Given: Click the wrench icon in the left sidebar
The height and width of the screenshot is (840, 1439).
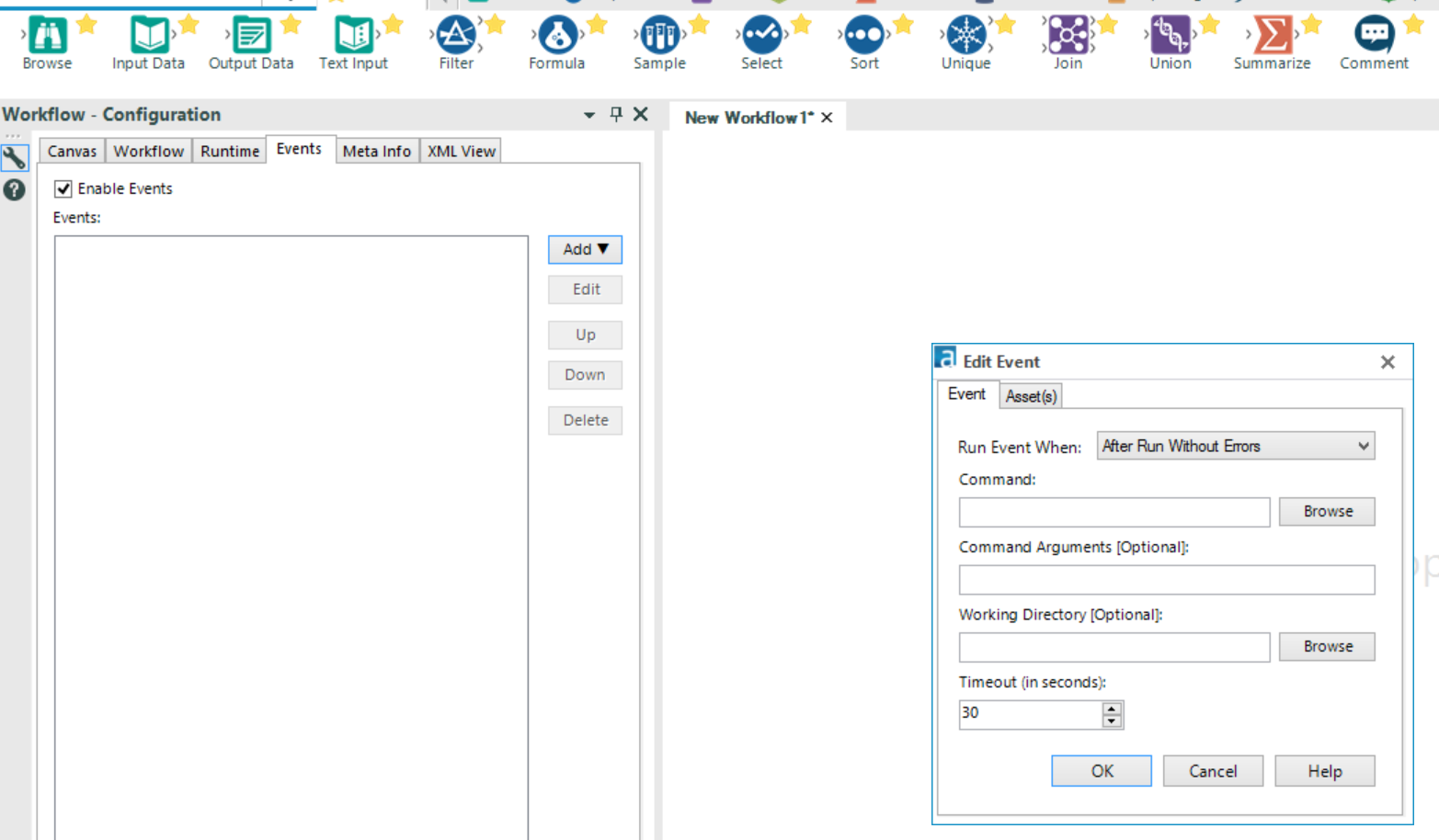Looking at the screenshot, I should click(x=15, y=157).
